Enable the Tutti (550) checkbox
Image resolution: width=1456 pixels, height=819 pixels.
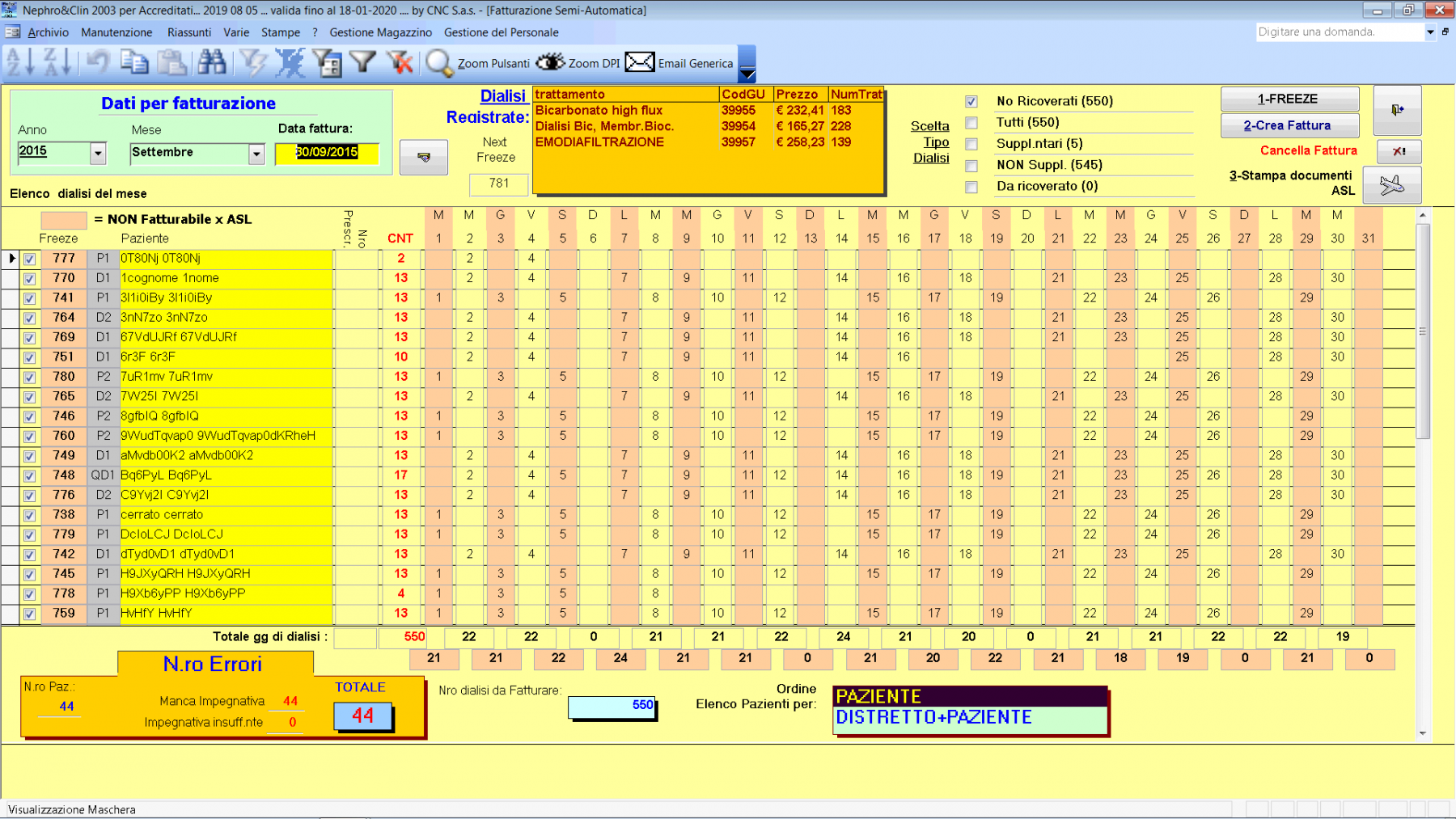971,123
